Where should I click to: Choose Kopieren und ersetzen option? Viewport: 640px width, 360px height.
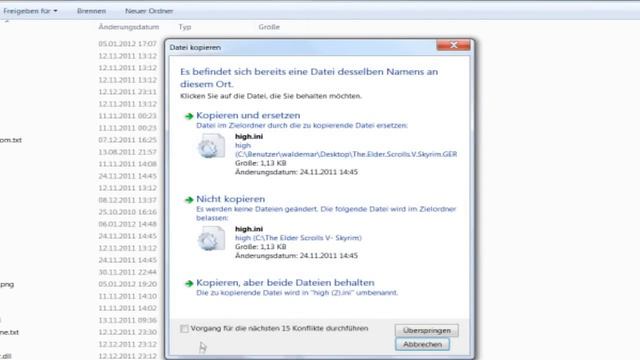pyautogui.click(x=248, y=116)
